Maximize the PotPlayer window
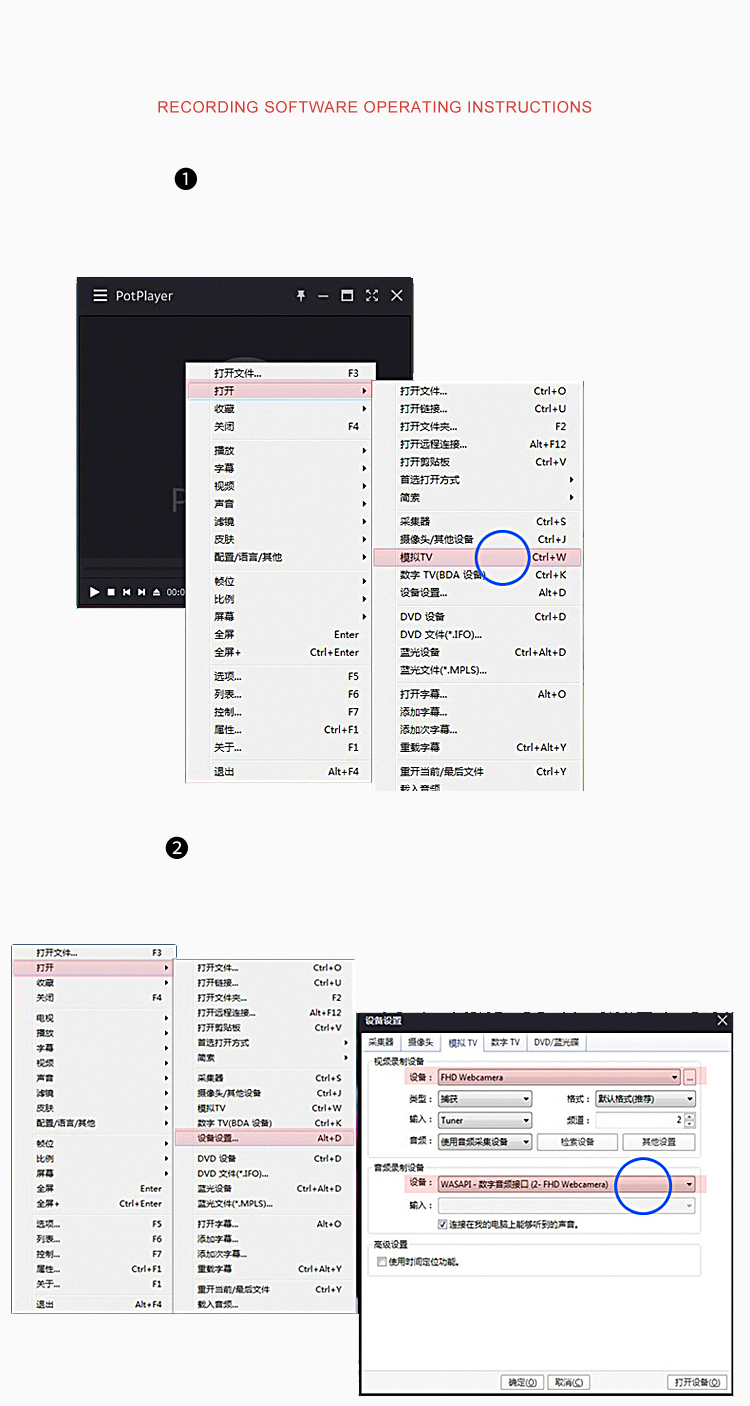 [x=347, y=296]
